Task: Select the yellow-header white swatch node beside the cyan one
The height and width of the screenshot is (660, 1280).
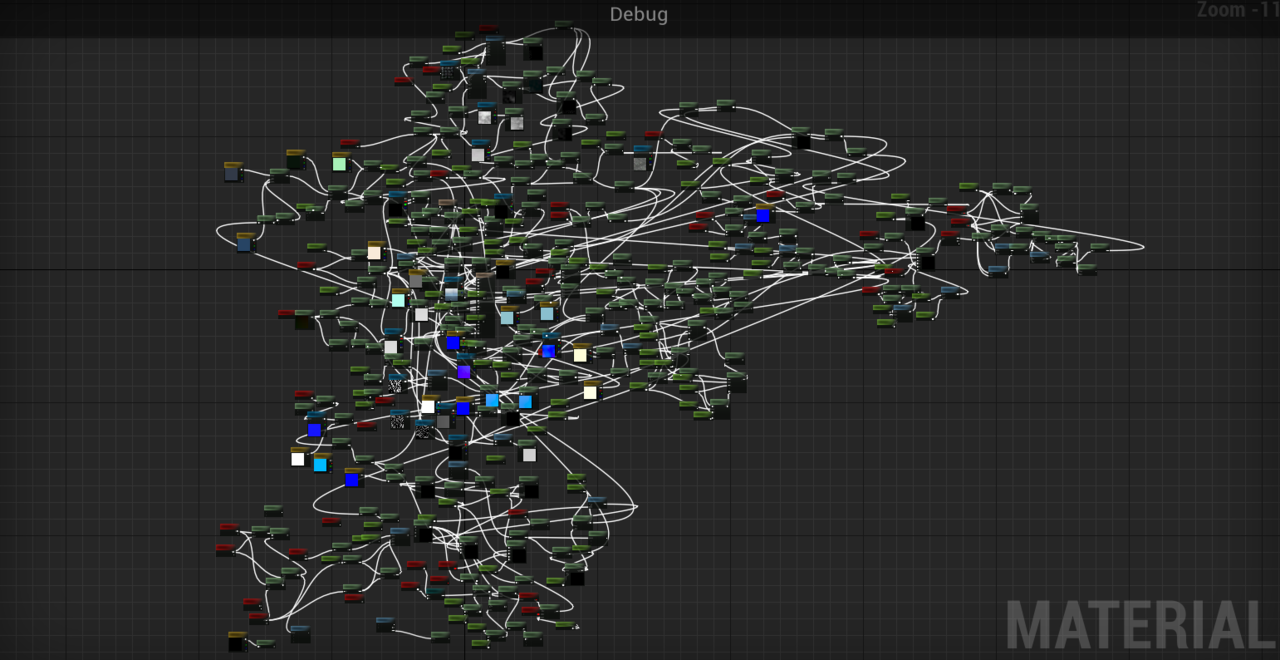Action: tap(298, 457)
